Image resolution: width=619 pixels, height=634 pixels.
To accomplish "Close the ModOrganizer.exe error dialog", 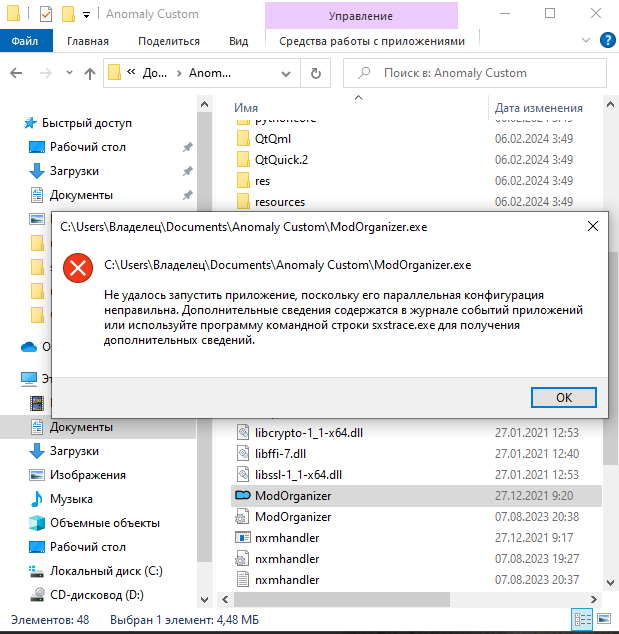I will click(592, 226).
